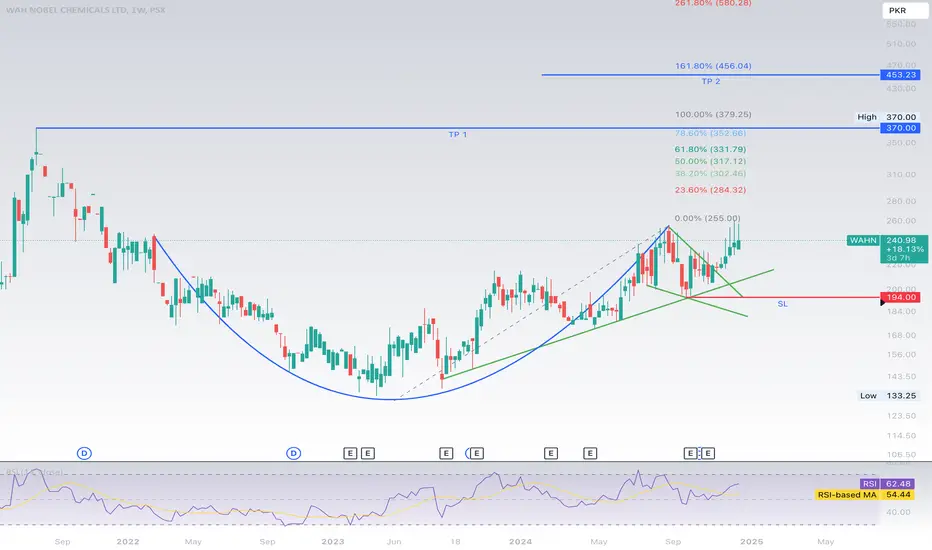Click the 50.00% (317.12) Fibonacci level

[710, 161]
